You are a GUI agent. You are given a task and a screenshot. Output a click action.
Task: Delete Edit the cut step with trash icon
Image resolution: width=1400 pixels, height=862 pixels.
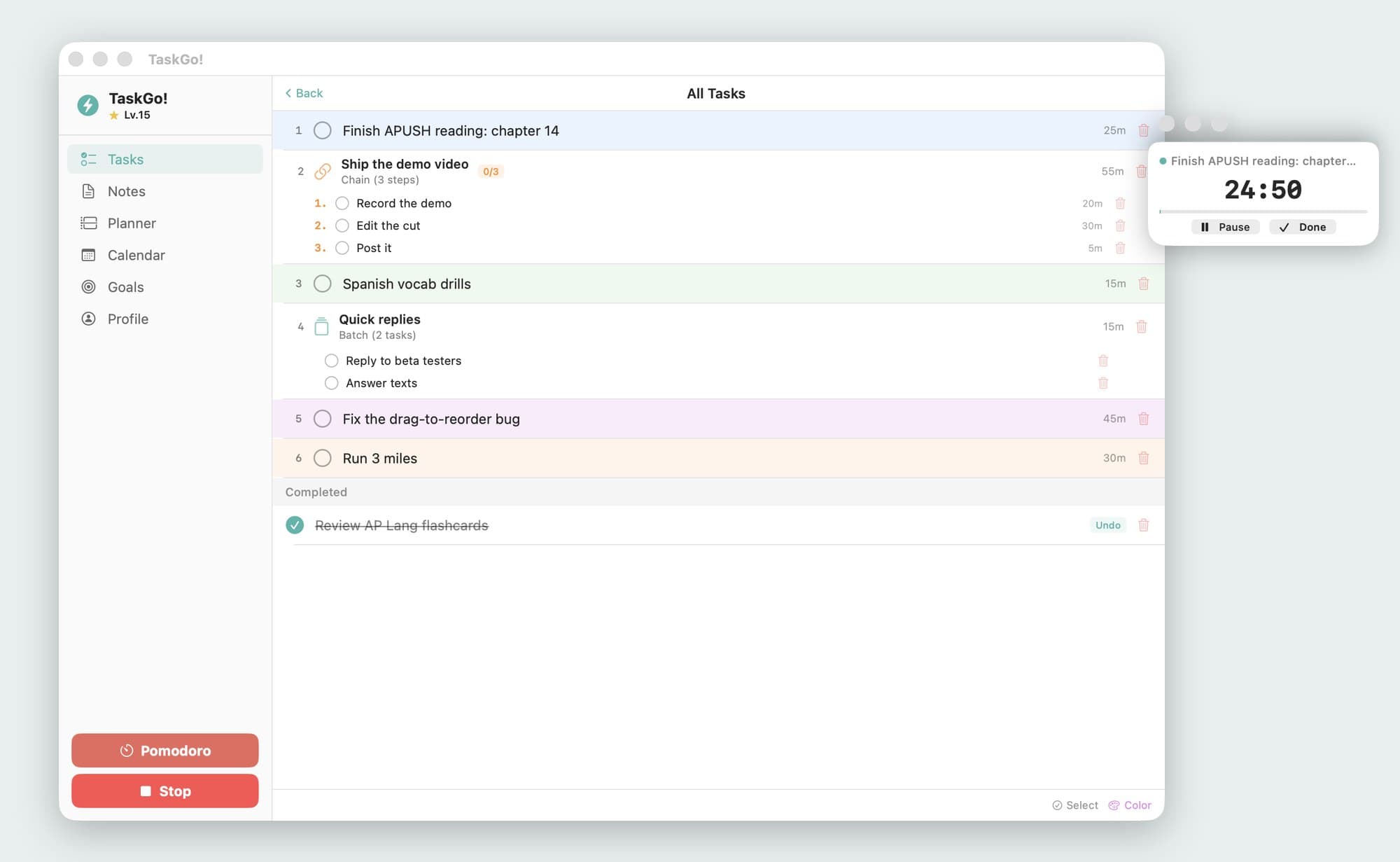point(1120,225)
